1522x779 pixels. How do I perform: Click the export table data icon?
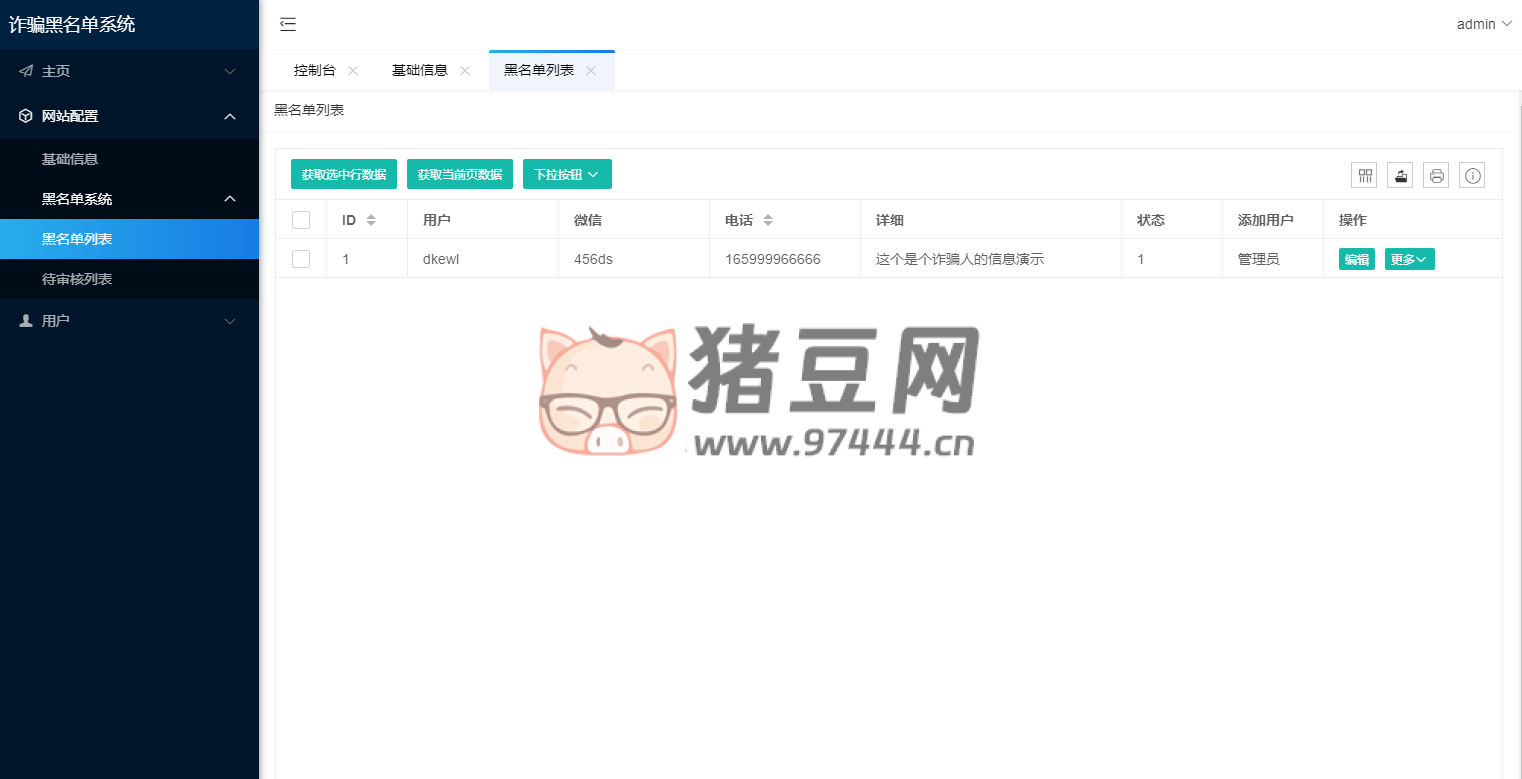tap(1400, 176)
